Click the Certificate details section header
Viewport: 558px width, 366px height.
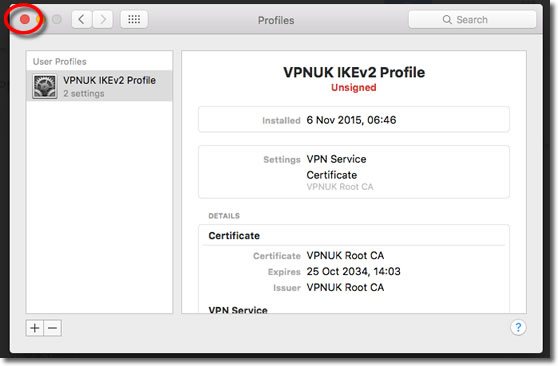pos(234,236)
